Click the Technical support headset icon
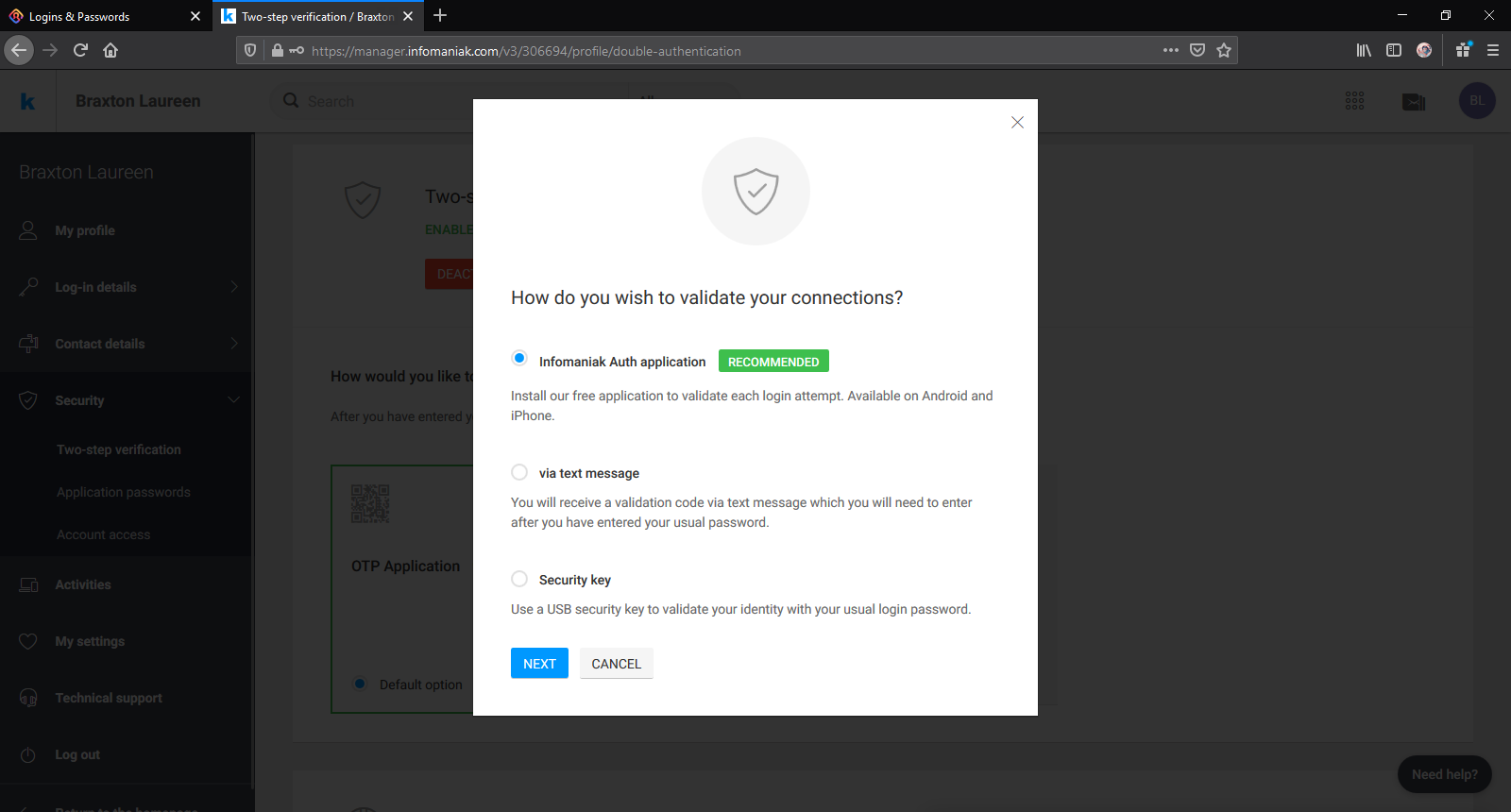Image resolution: width=1511 pixels, height=812 pixels. click(x=28, y=698)
